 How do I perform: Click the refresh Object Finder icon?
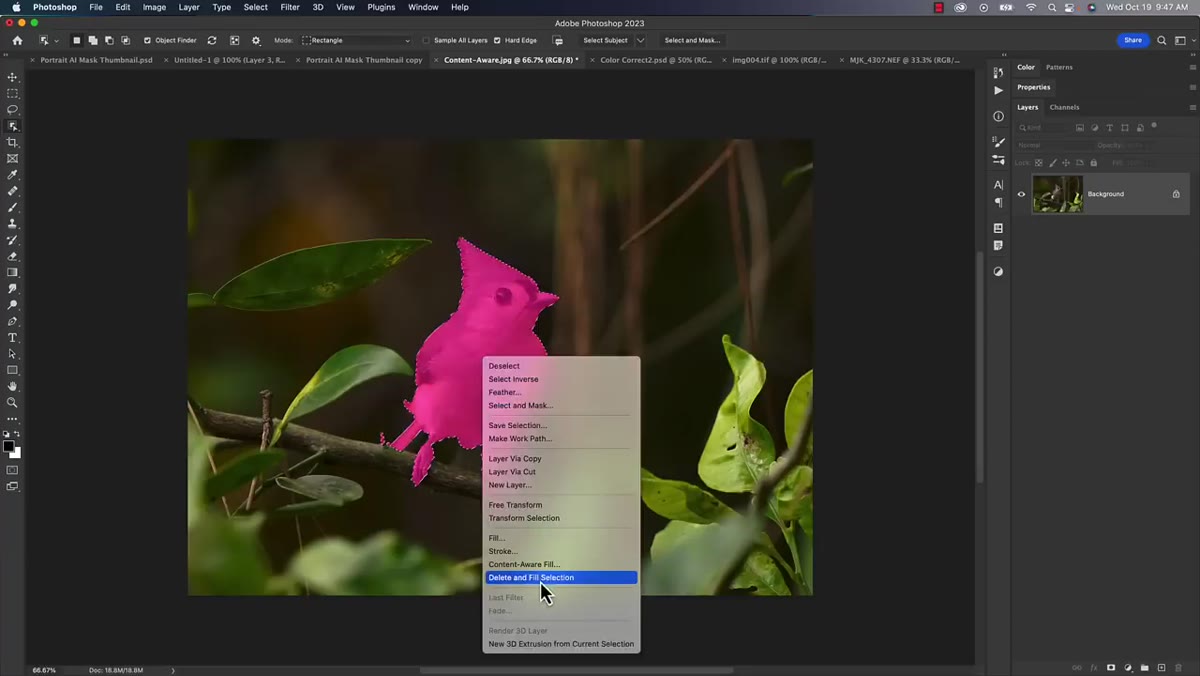tap(212, 40)
